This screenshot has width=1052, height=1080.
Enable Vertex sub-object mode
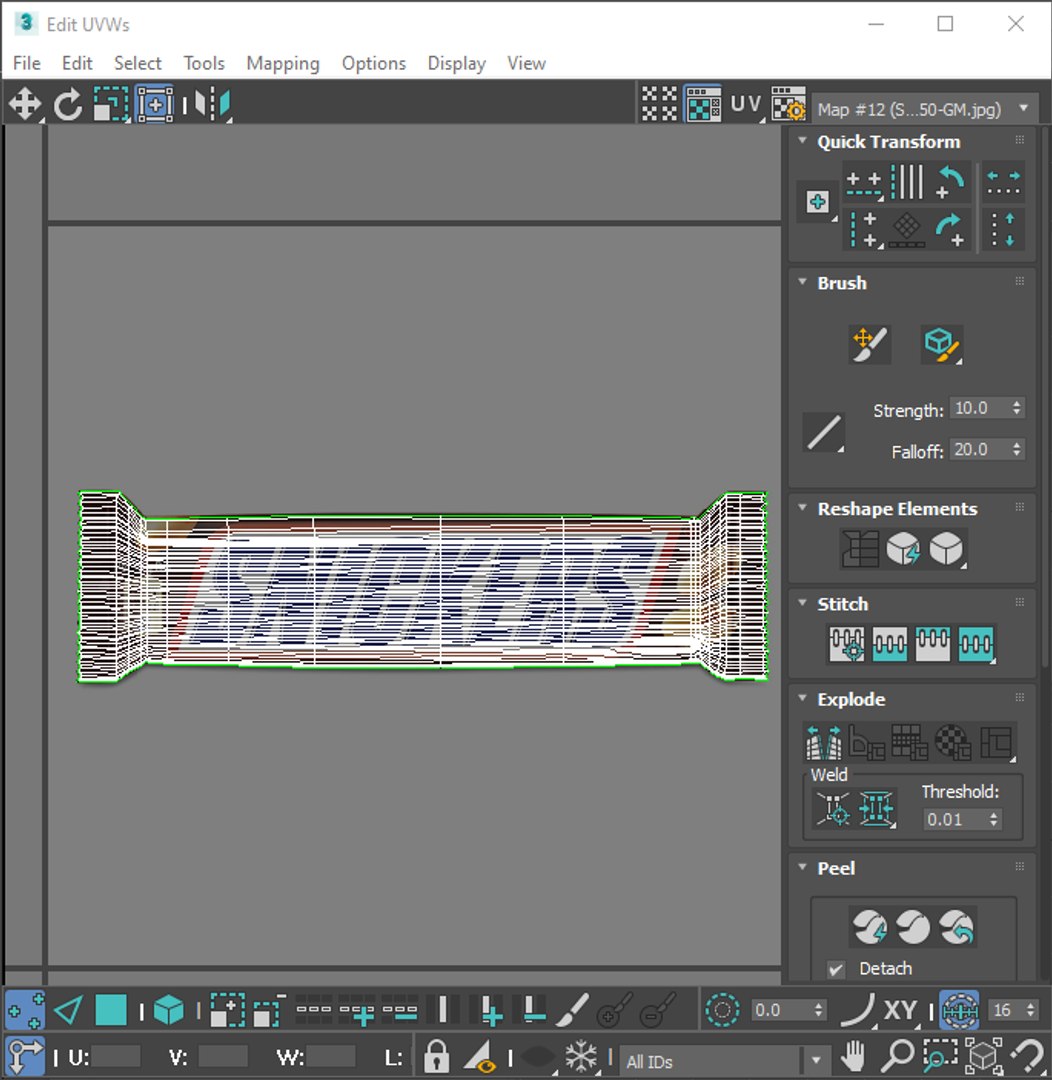point(25,1010)
